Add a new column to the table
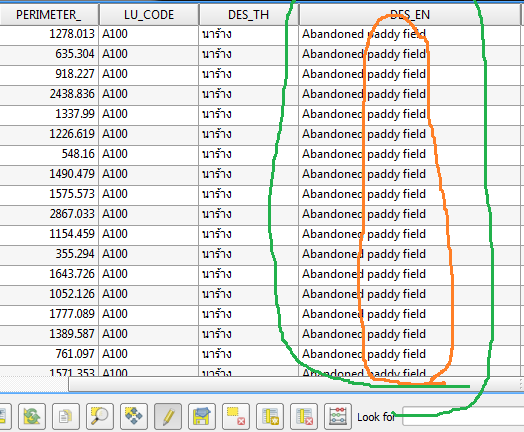Image resolution: width=524 pixels, height=432 pixels. tap(270, 416)
